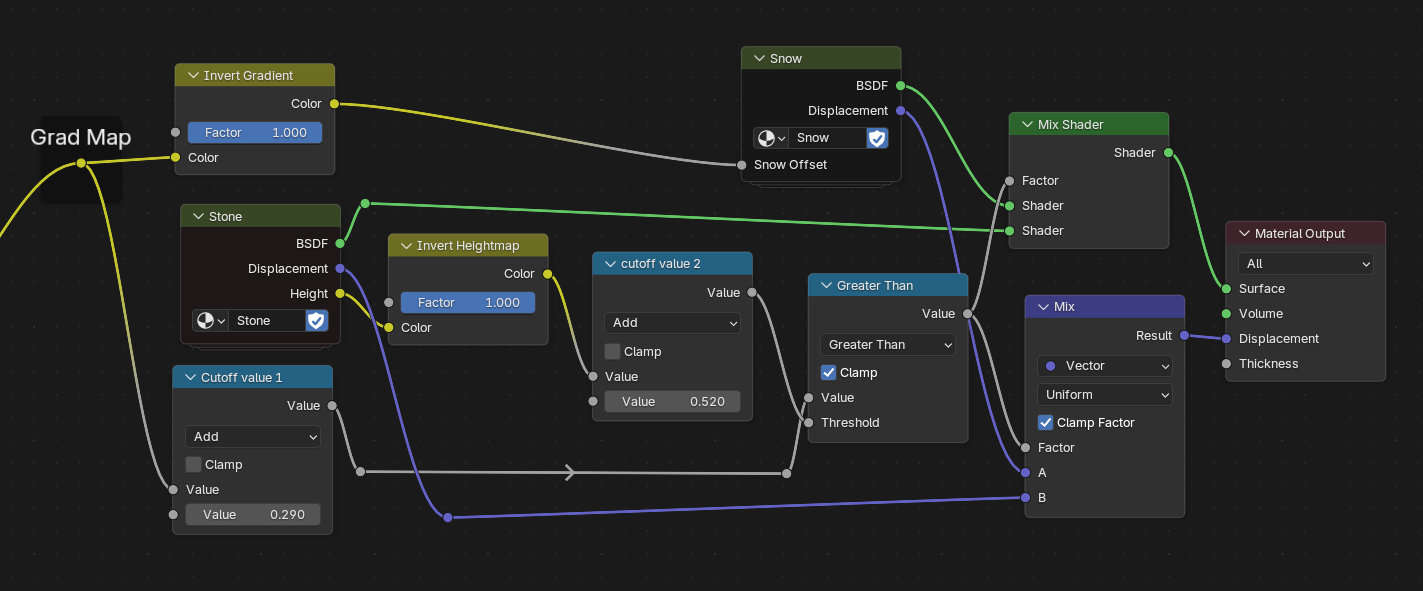Viewport: 1423px width, 591px height.
Task: Click the Snow group name field
Action: tap(828, 138)
